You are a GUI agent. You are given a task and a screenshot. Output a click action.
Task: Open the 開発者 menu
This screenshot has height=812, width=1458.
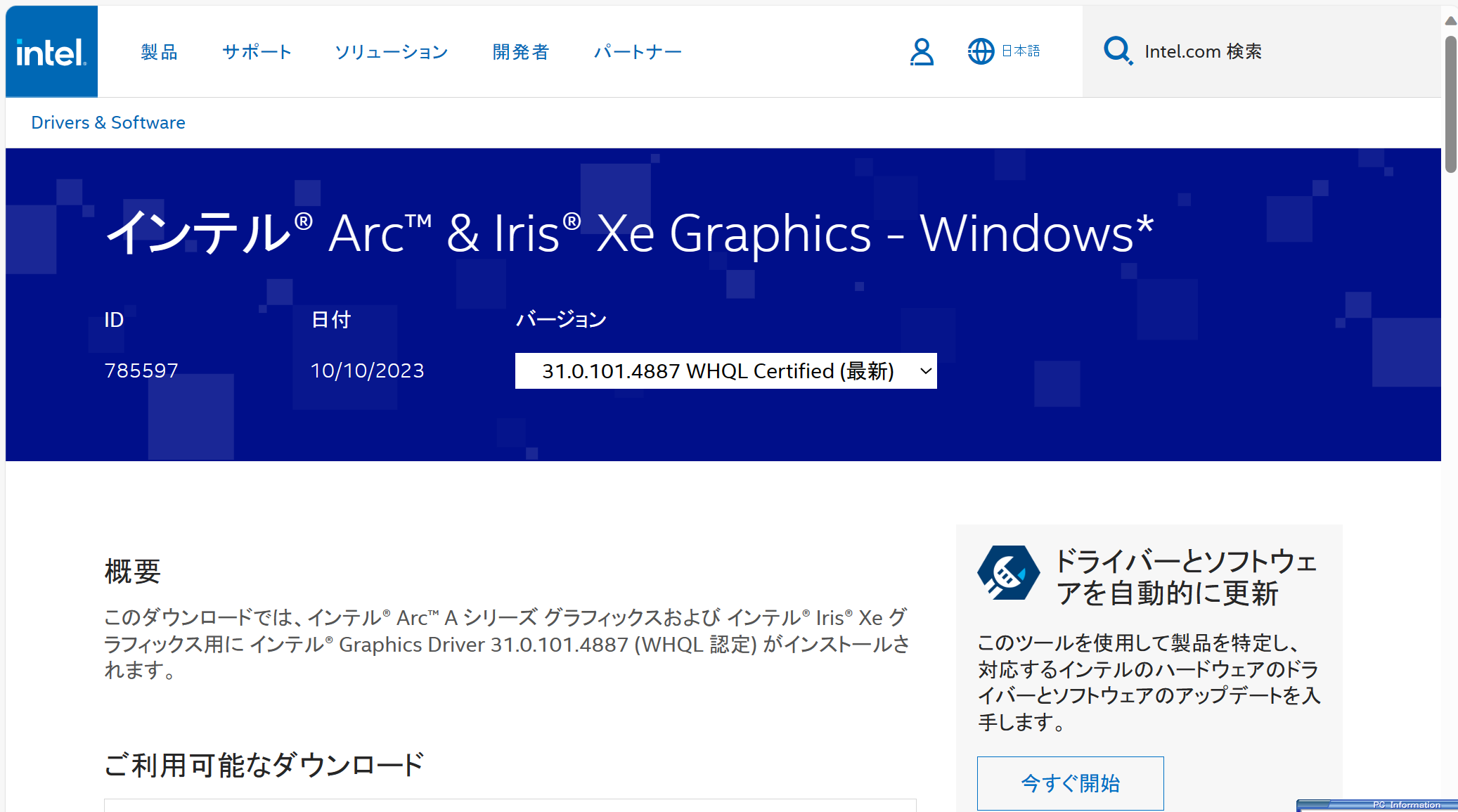coord(521,51)
